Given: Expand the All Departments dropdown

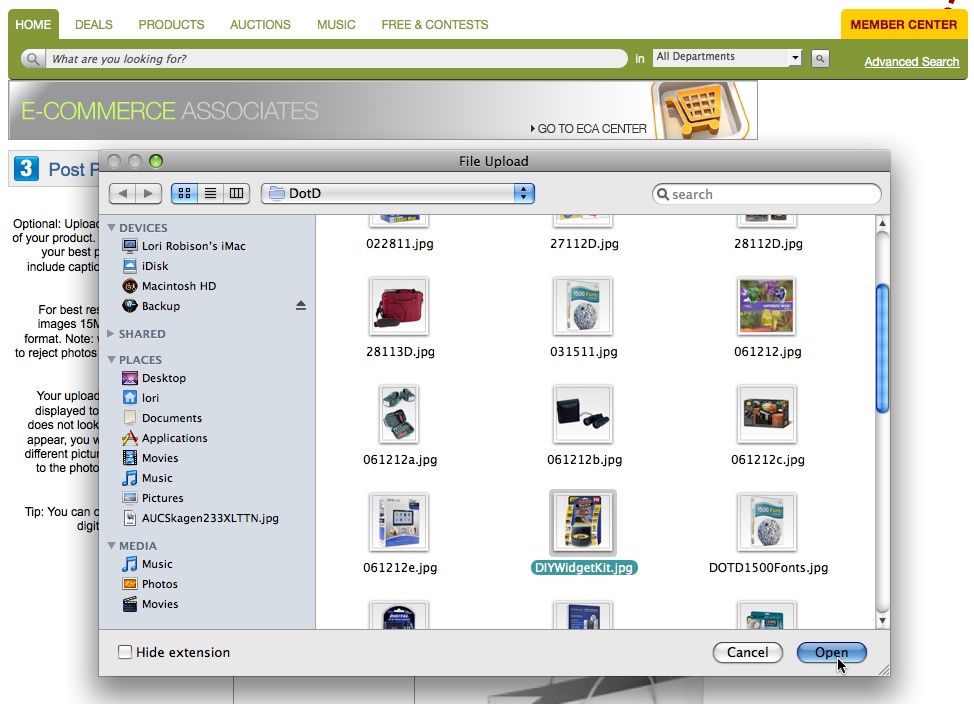Looking at the screenshot, I should click(x=727, y=58).
